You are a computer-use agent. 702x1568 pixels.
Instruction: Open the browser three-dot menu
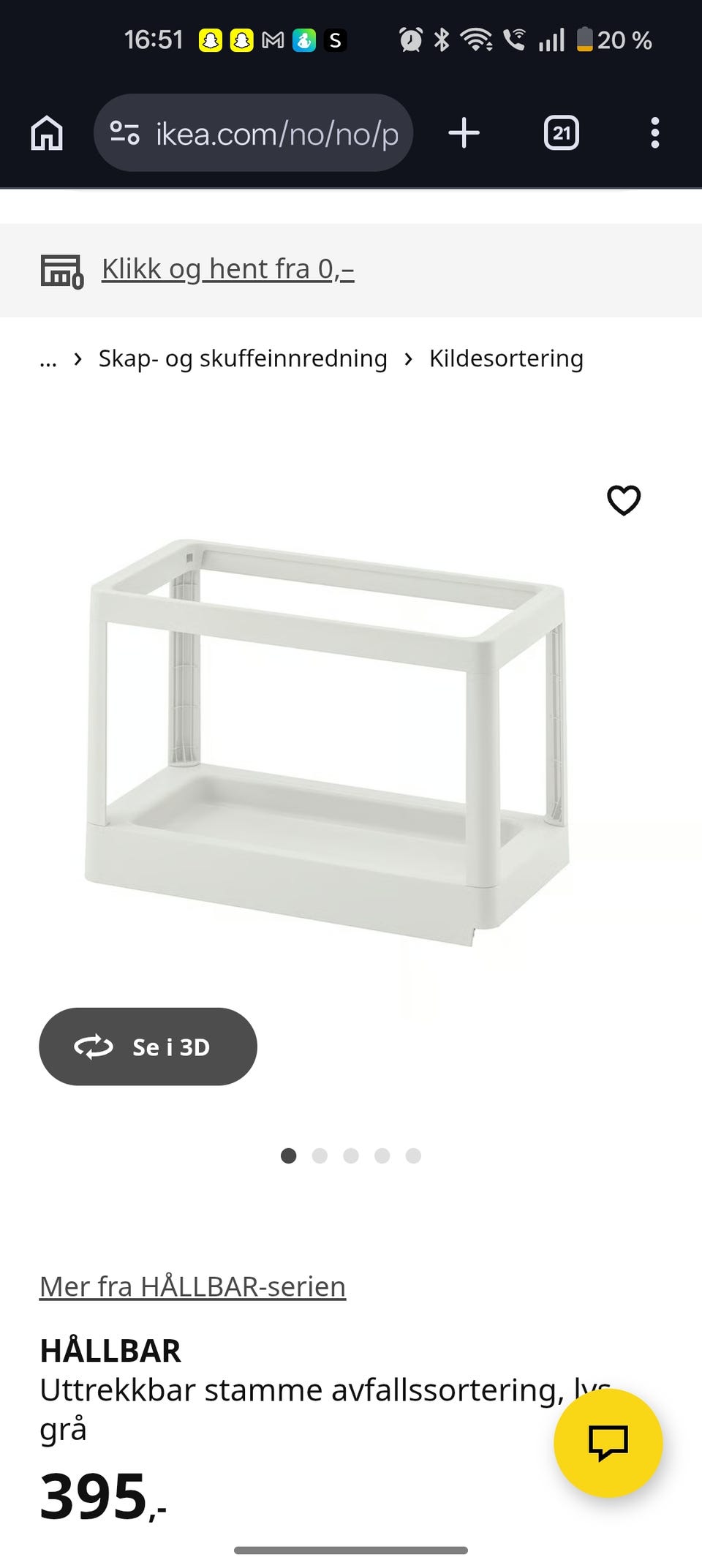click(x=655, y=133)
